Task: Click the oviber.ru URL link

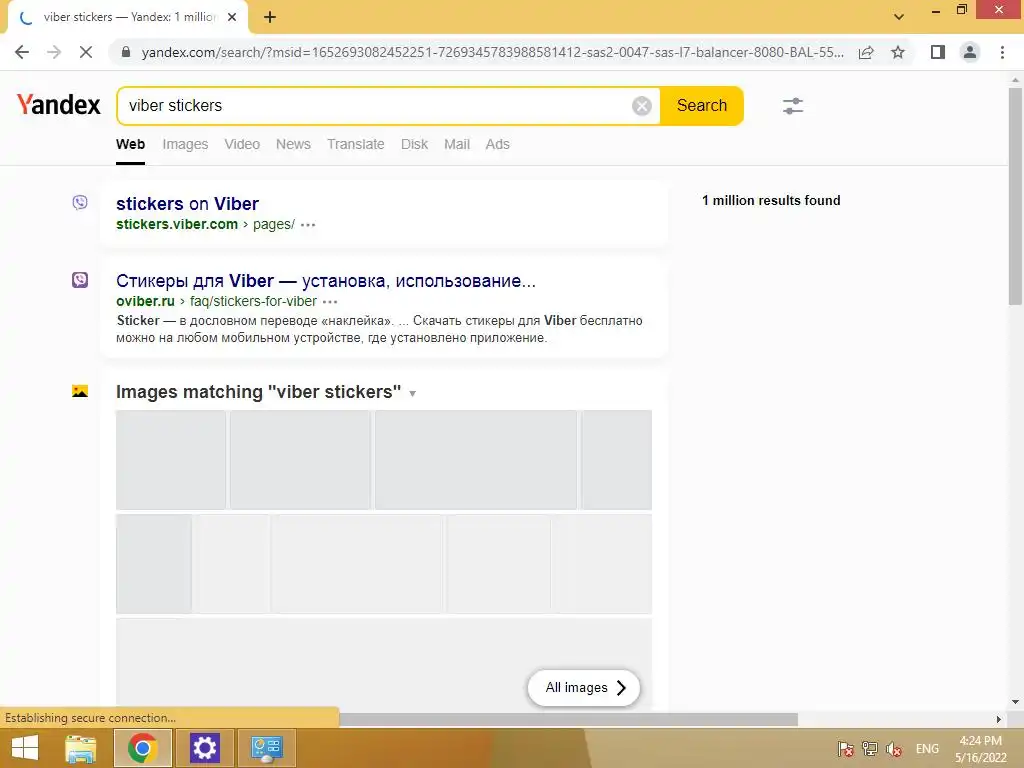Action: coord(145,301)
